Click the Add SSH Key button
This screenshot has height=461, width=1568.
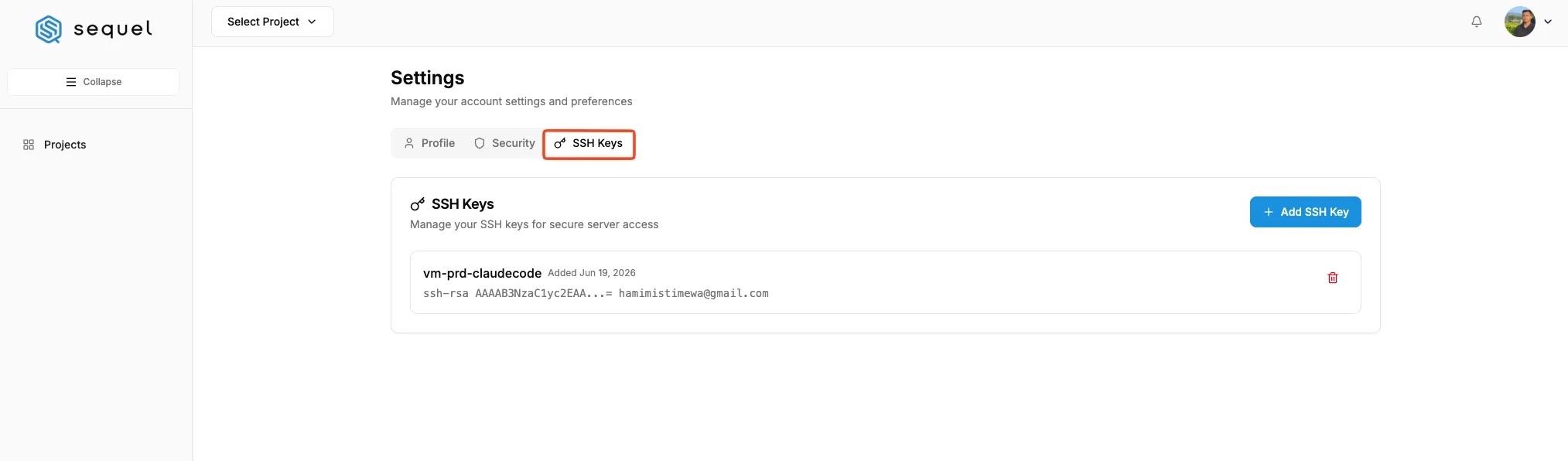point(1305,212)
